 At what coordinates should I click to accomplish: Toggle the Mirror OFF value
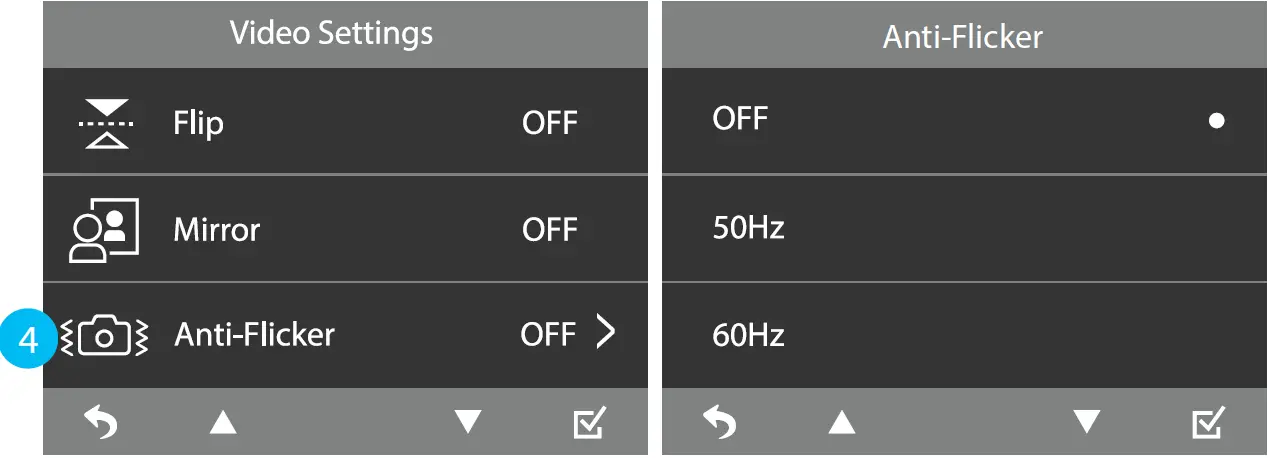point(550,230)
